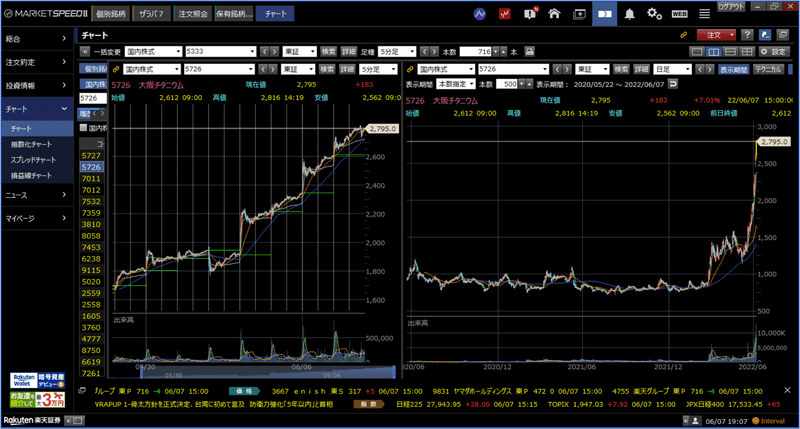Open 注文照会 top tab

[x=193, y=14]
